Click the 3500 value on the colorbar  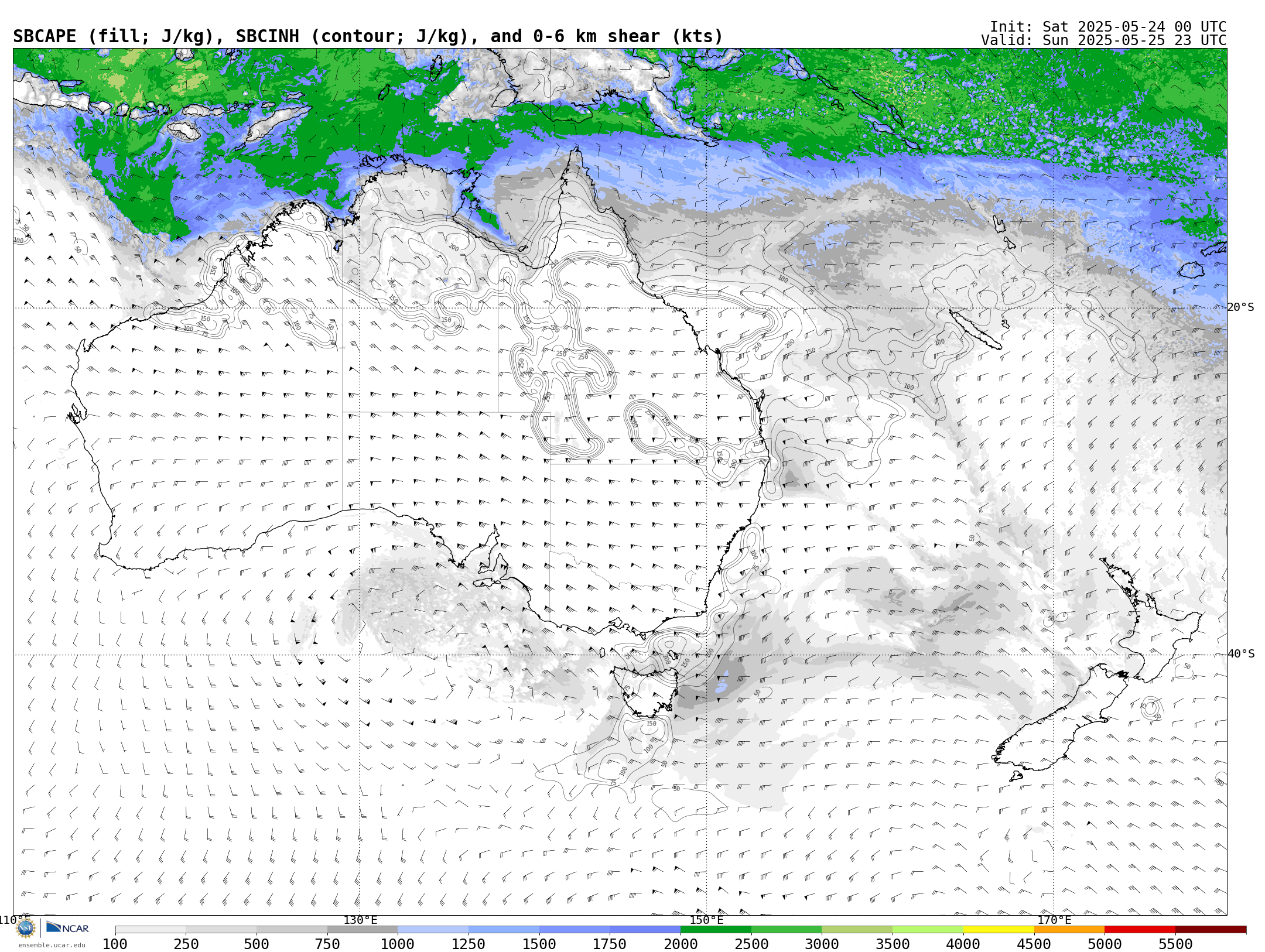(893, 944)
